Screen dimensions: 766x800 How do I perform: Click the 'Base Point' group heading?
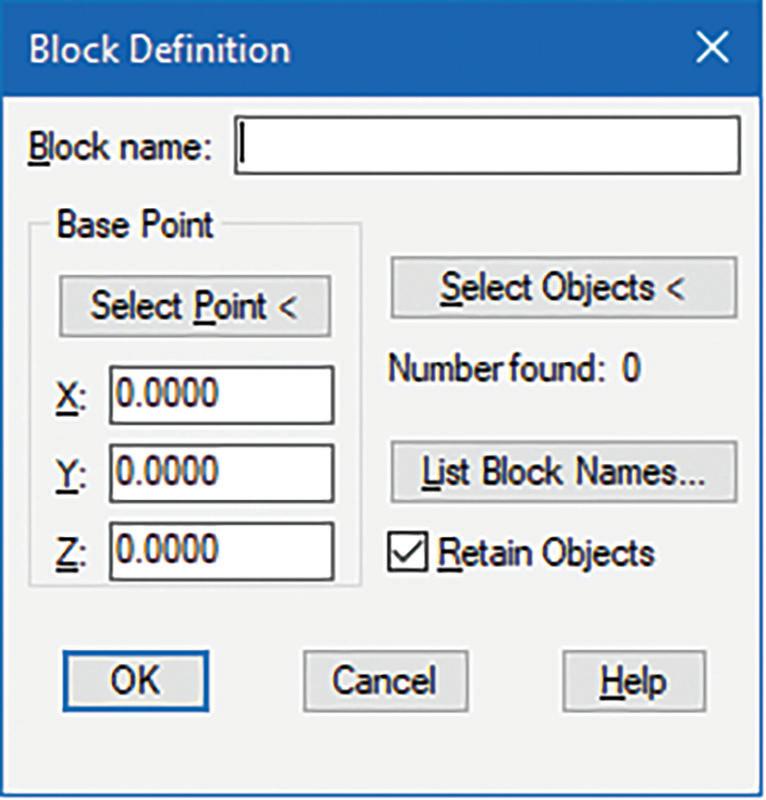point(135,225)
